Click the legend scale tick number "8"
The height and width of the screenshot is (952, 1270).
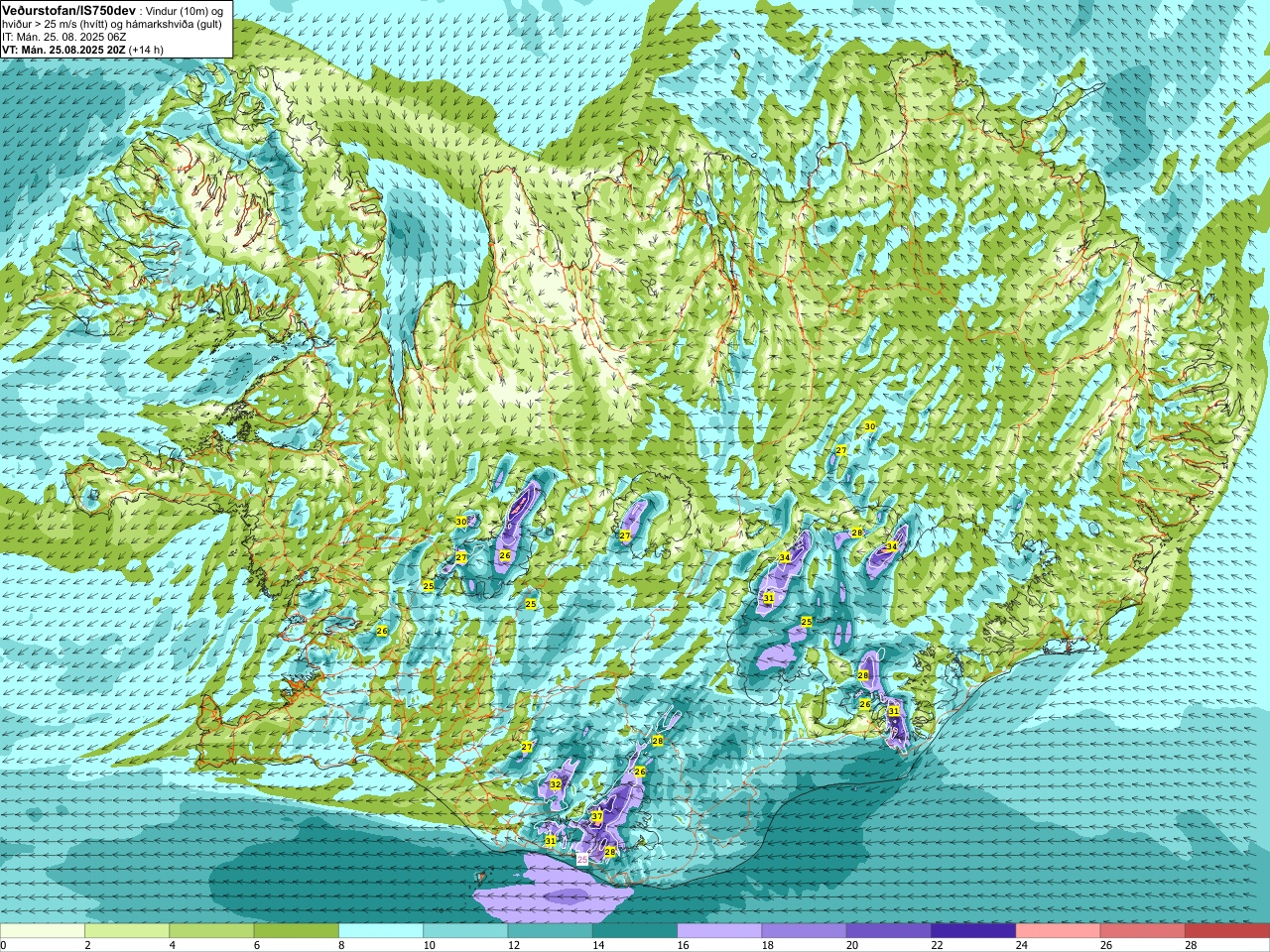[x=341, y=945]
